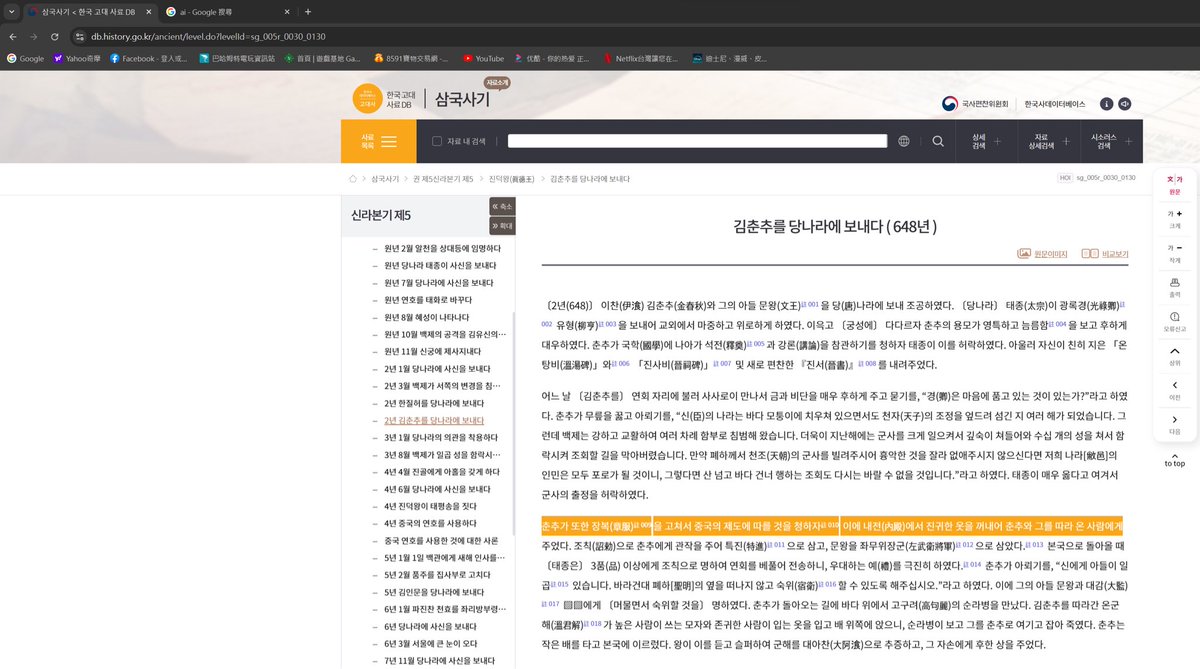Image resolution: width=1200 pixels, height=669 pixels.
Task: Click the info circle icon in header
Action: (1107, 104)
